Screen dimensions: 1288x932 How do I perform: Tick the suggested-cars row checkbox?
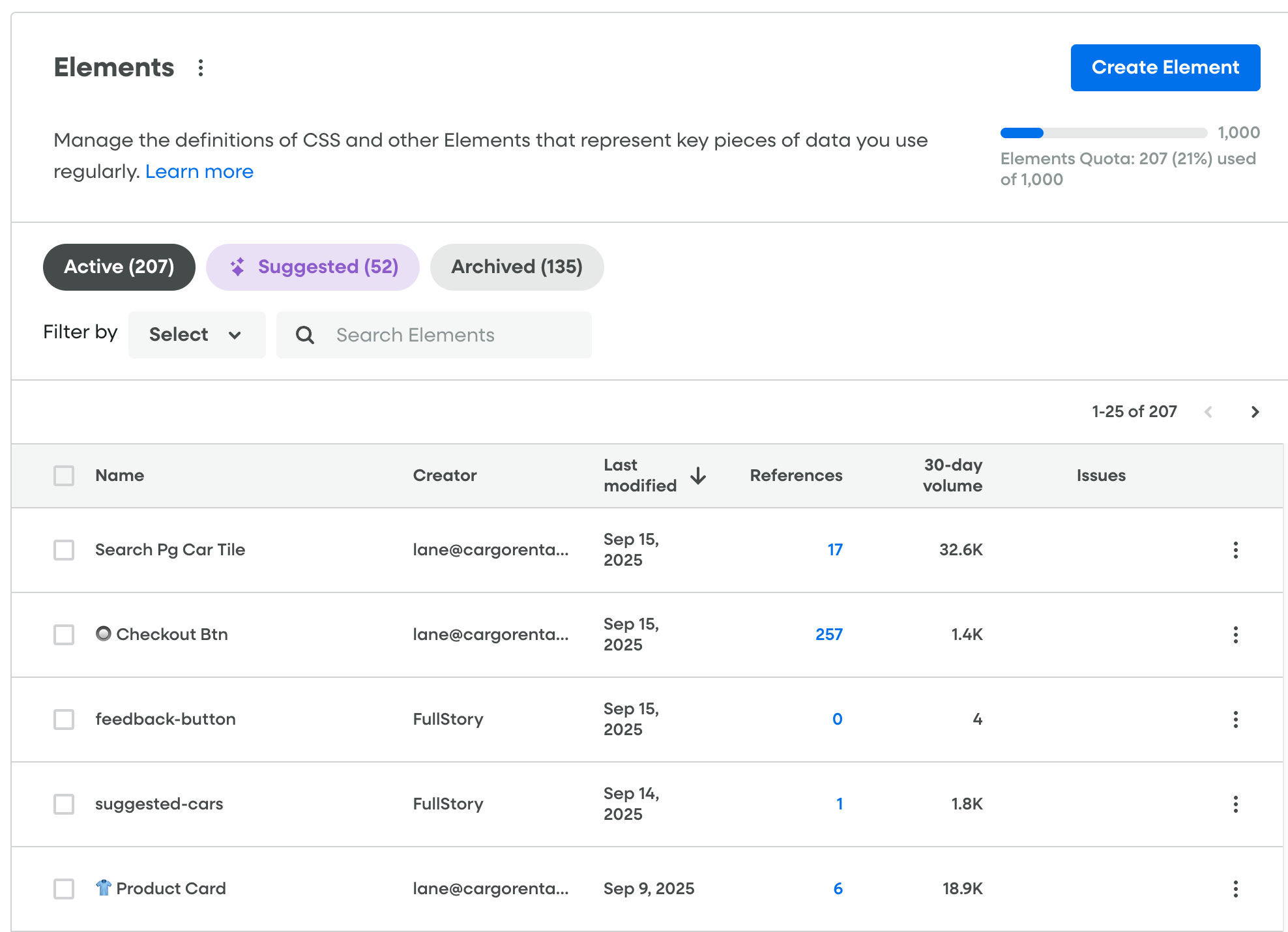[x=64, y=804]
